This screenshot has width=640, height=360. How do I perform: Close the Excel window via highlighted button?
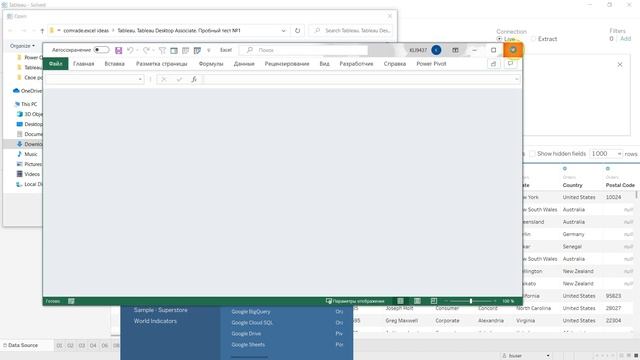click(513, 50)
